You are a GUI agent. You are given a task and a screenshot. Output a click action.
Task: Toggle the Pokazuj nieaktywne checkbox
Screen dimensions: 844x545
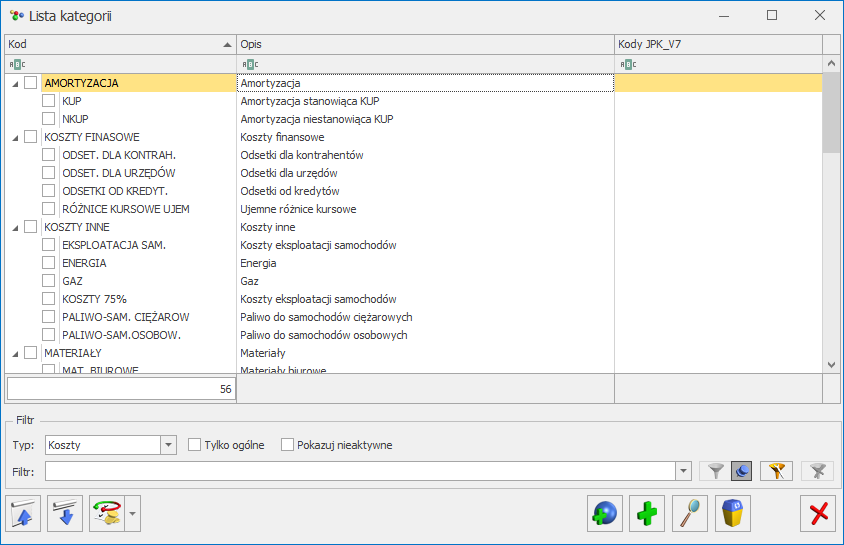click(288, 445)
